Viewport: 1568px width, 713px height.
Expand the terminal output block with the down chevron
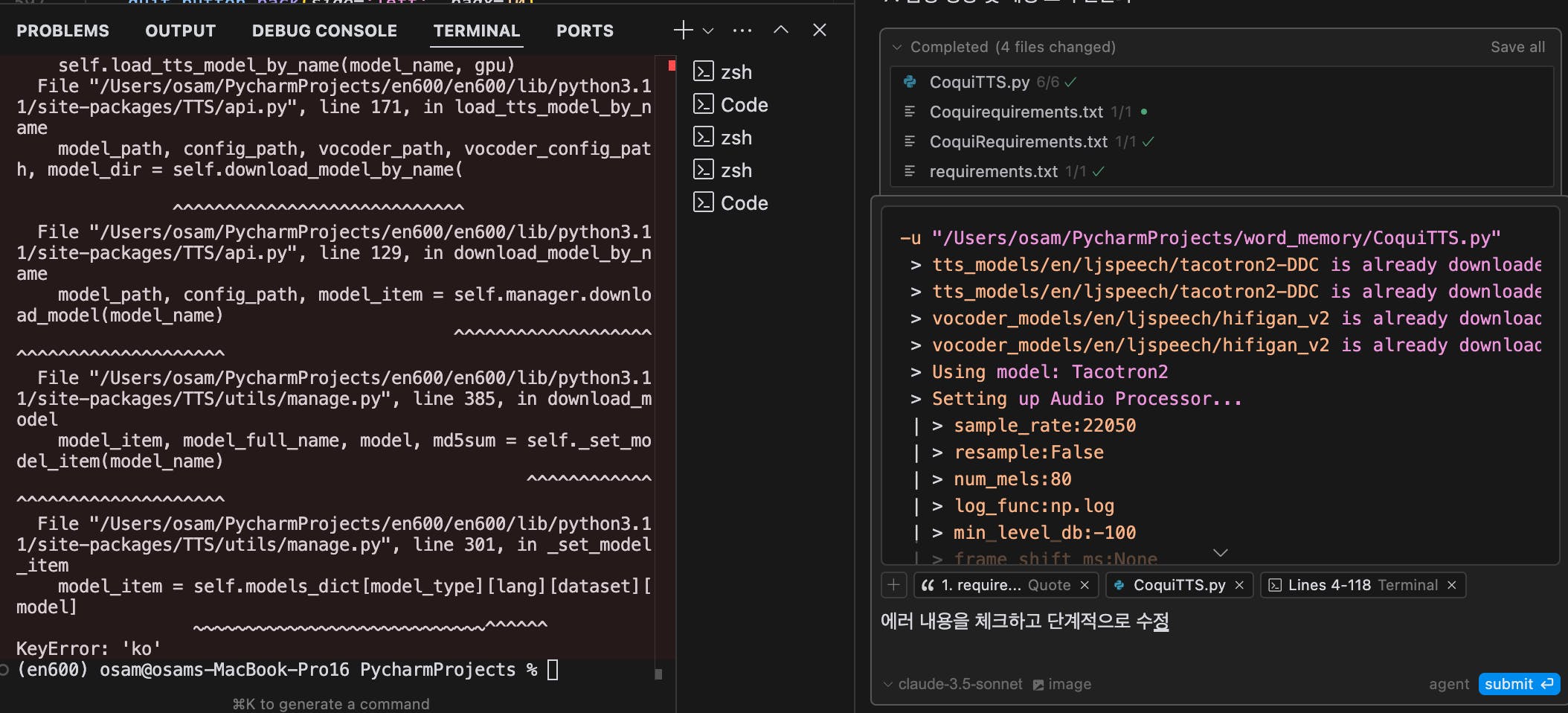pos(1220,552)
